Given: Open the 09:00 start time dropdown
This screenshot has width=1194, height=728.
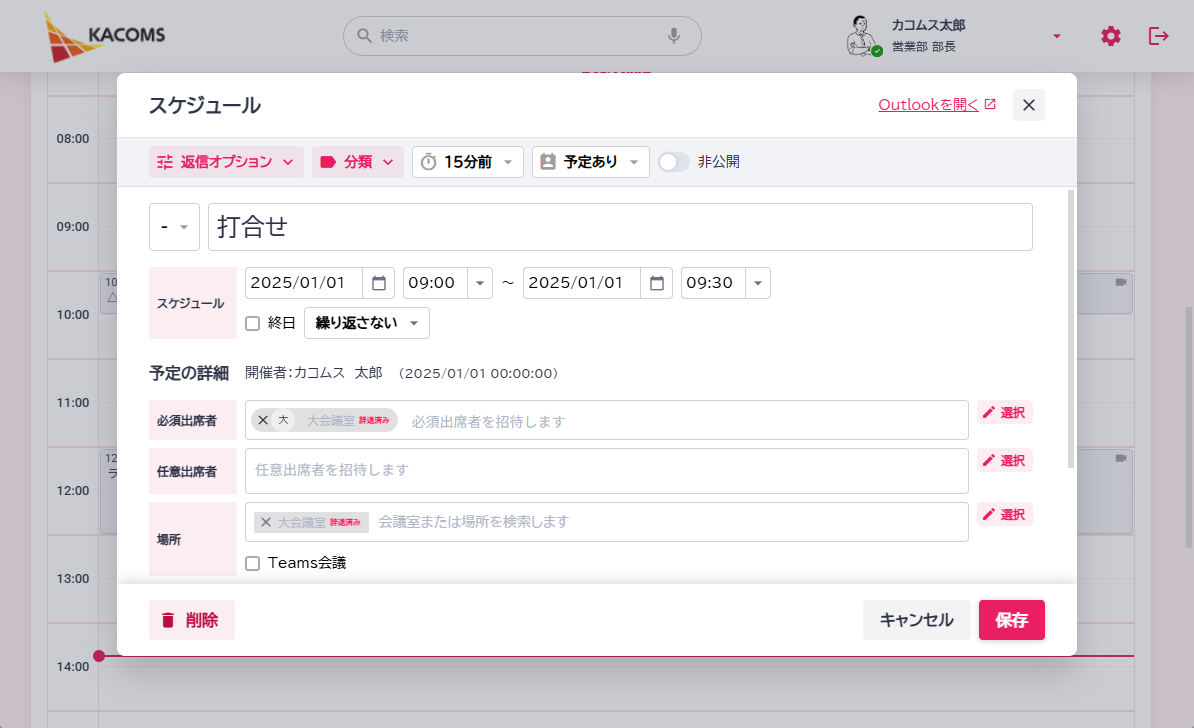Looking at the screenshot, I should tap(481, 283).
